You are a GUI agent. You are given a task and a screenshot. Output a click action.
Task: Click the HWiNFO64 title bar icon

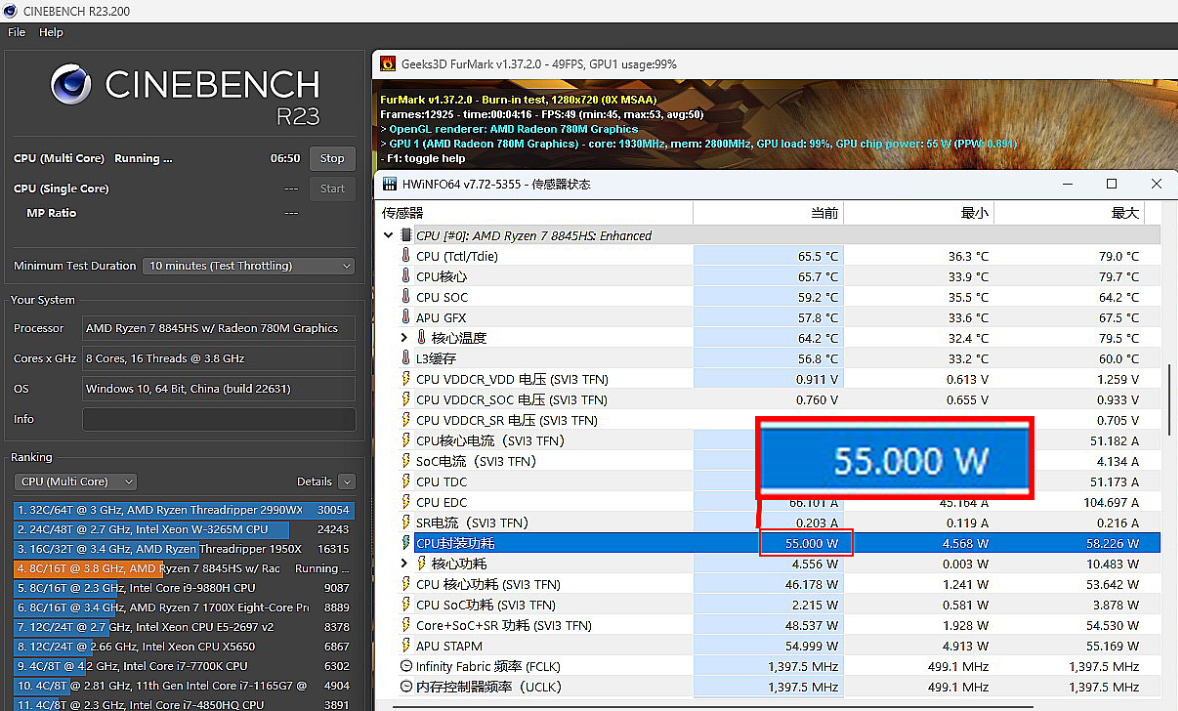[387, 184]
